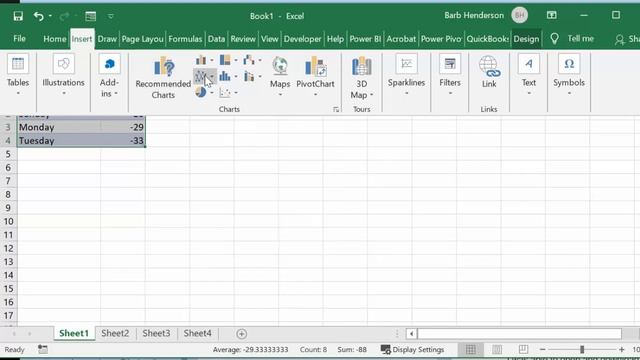Open Charts dialog launcher arrow

point(336,109)
